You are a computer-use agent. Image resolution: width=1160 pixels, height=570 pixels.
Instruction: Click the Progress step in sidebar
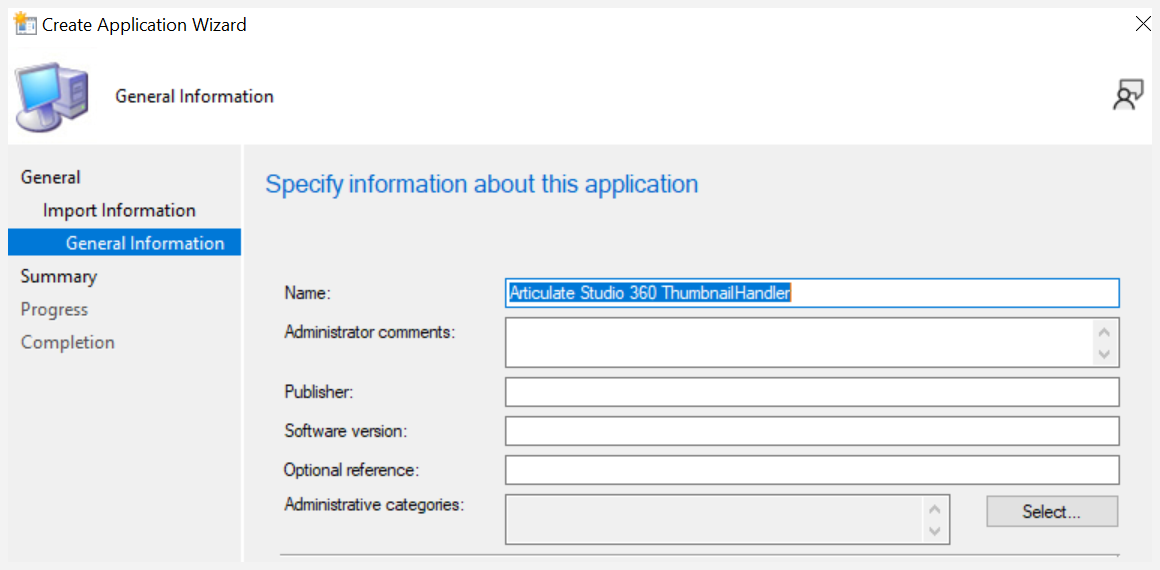coord(54,309)
